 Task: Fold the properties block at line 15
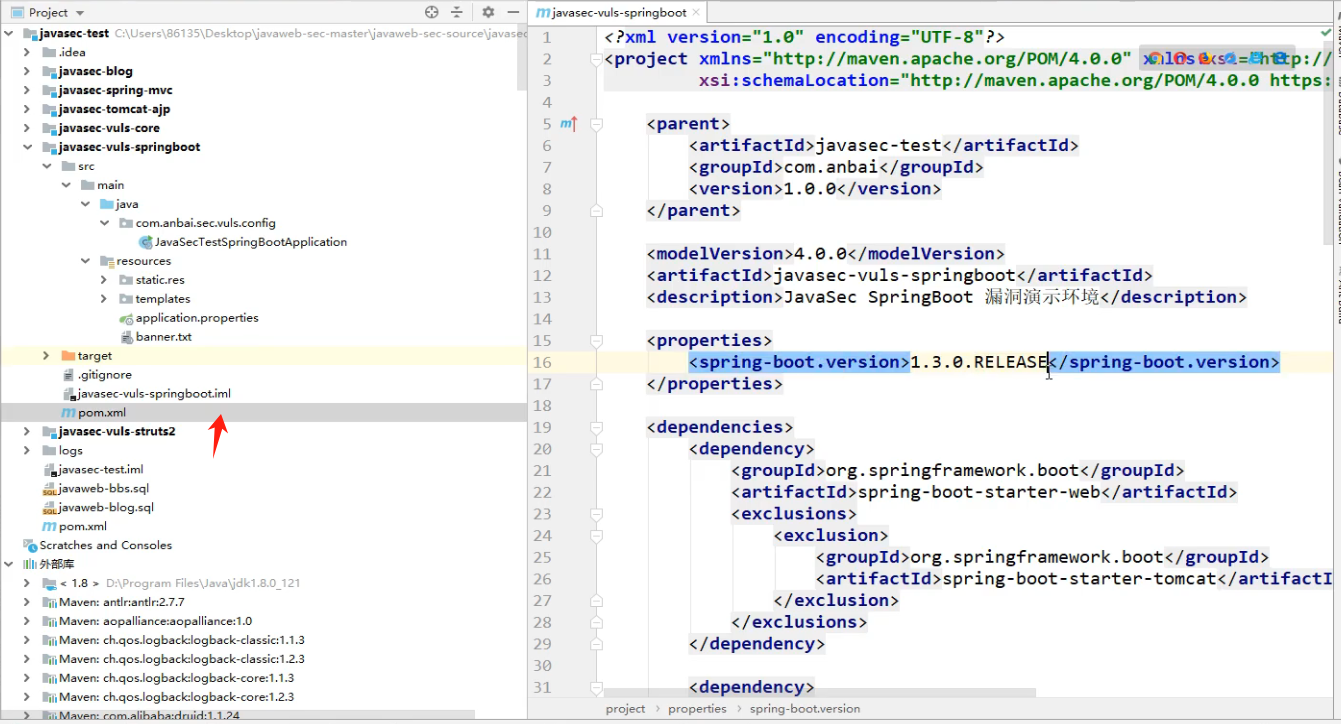coord(597,340)
